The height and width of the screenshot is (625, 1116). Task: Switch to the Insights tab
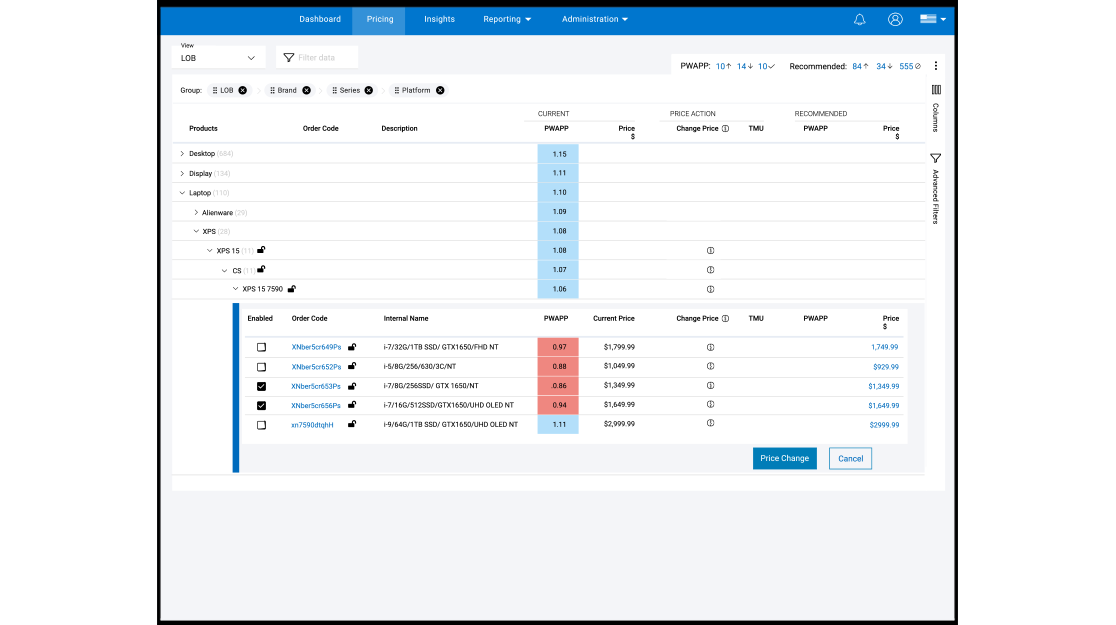[439, 19]
